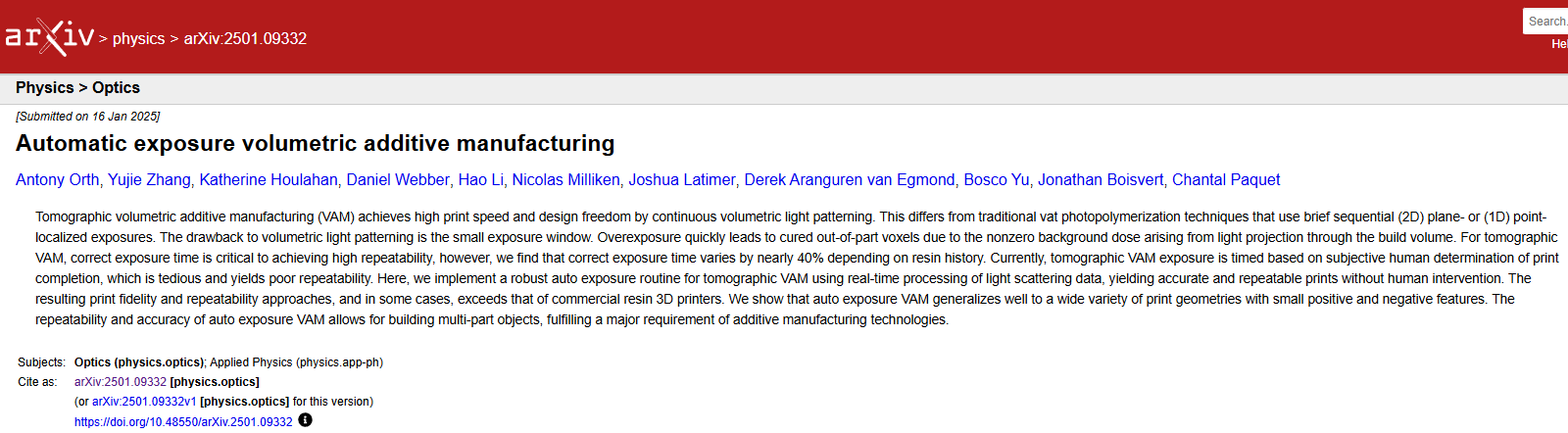The width and height of the screenshot is (1568, 433).
Task: Open author Hao Li's link
Action: click(x=481, y=180)
